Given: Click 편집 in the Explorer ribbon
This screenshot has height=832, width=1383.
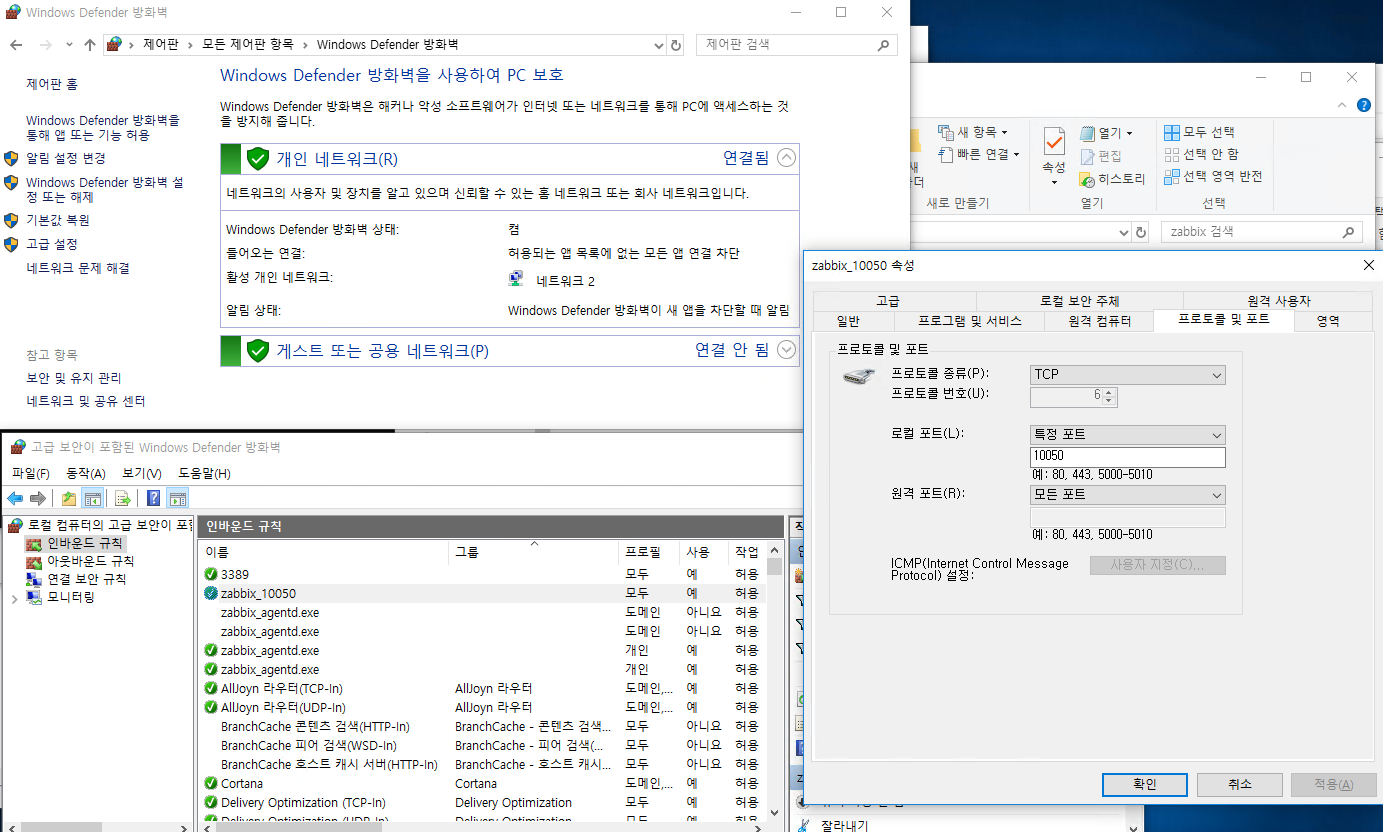Looking at the screenshot, I should click(1101, 156).
